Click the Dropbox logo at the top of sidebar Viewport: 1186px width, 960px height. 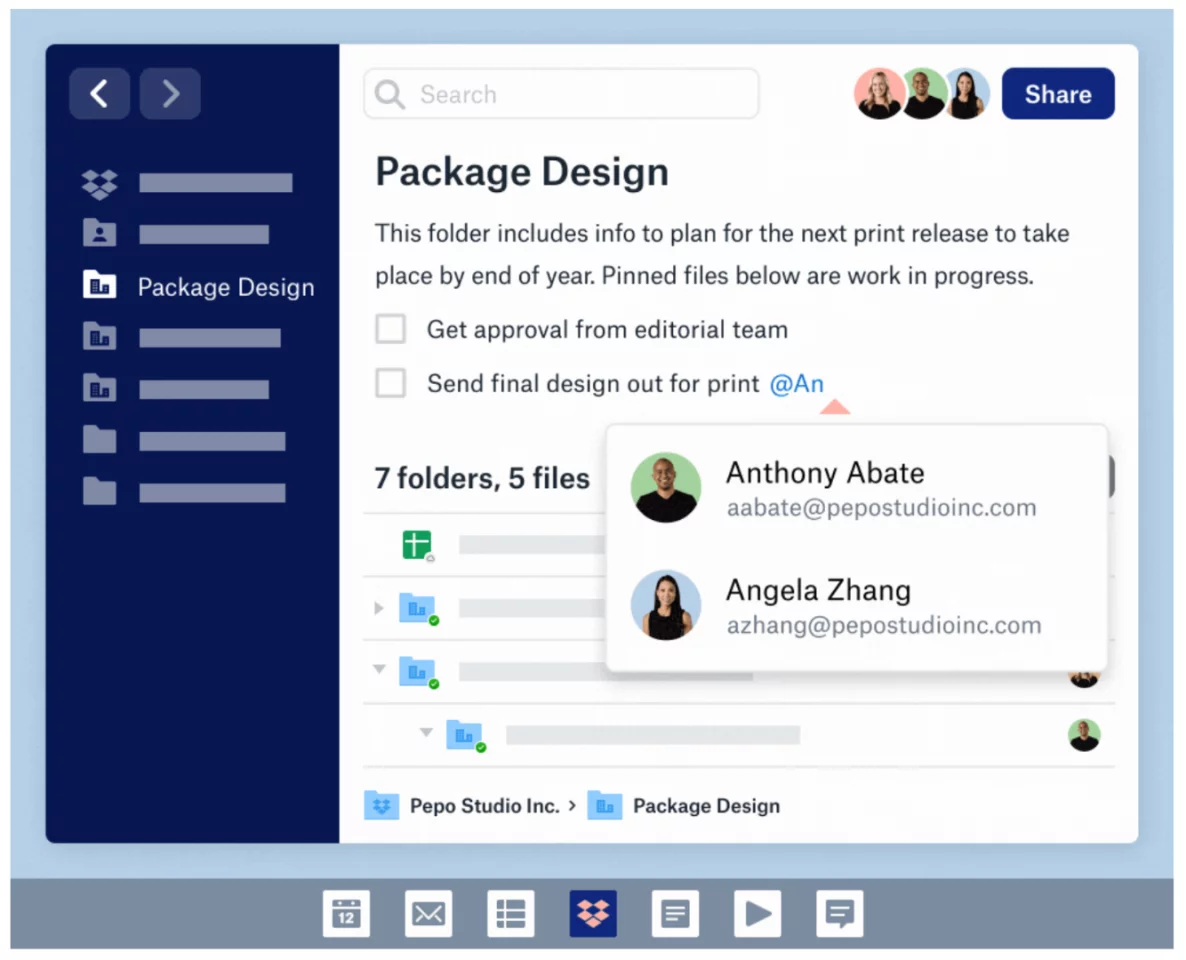pyautogui.click(x=100, y=184)
